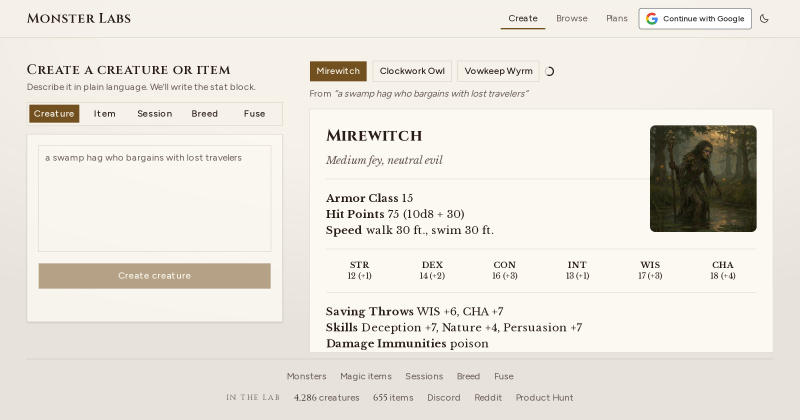
Task: Show the Mirewitch example
Action: 338,71
